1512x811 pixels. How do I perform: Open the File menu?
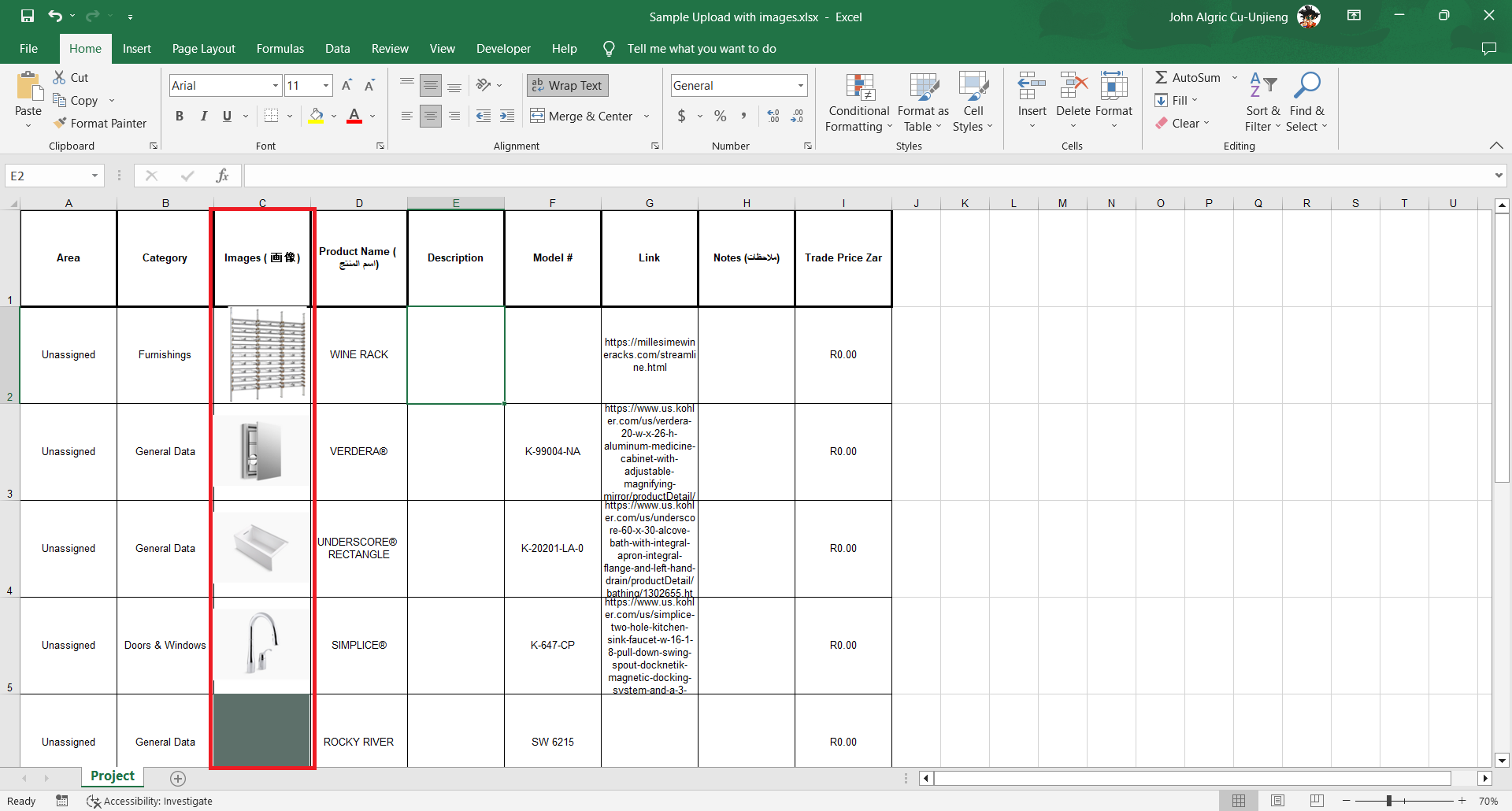point(28,48)
